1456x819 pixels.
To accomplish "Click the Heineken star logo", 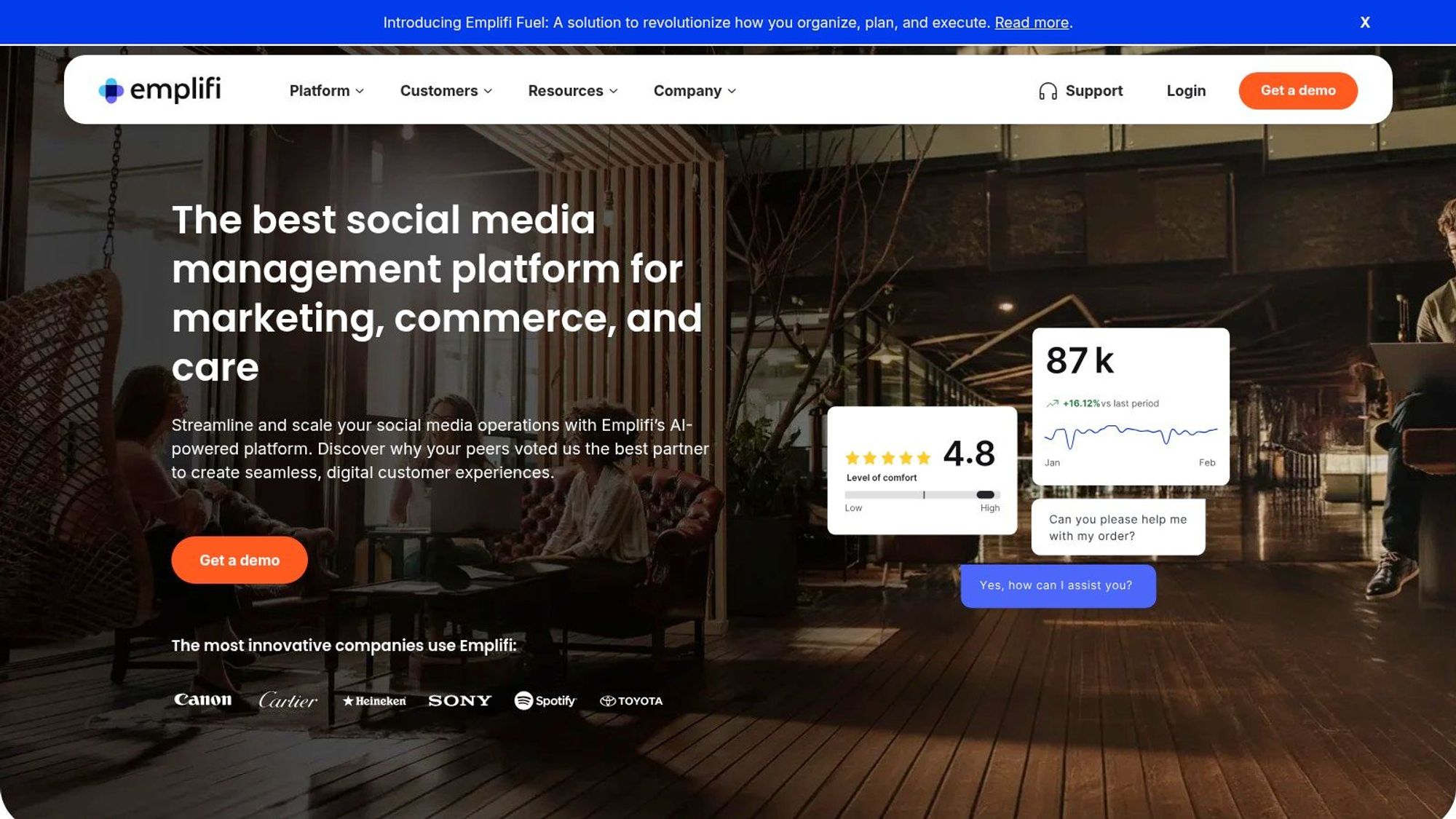I will [374, 700].
